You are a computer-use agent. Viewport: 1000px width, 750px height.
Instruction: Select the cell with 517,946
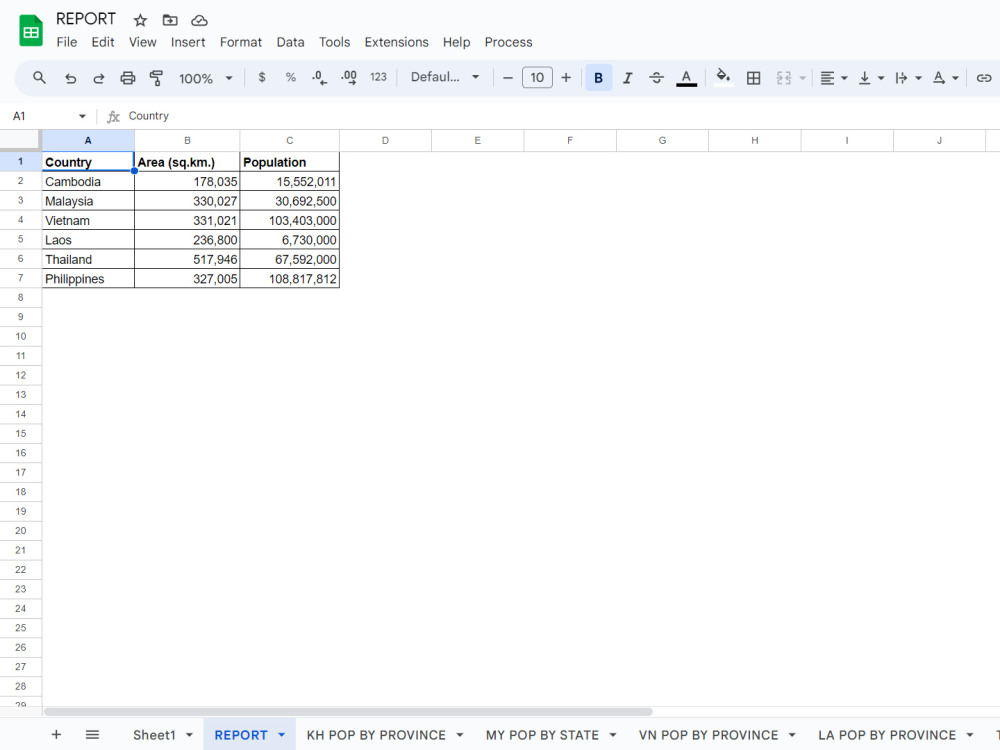coord(187,260)
